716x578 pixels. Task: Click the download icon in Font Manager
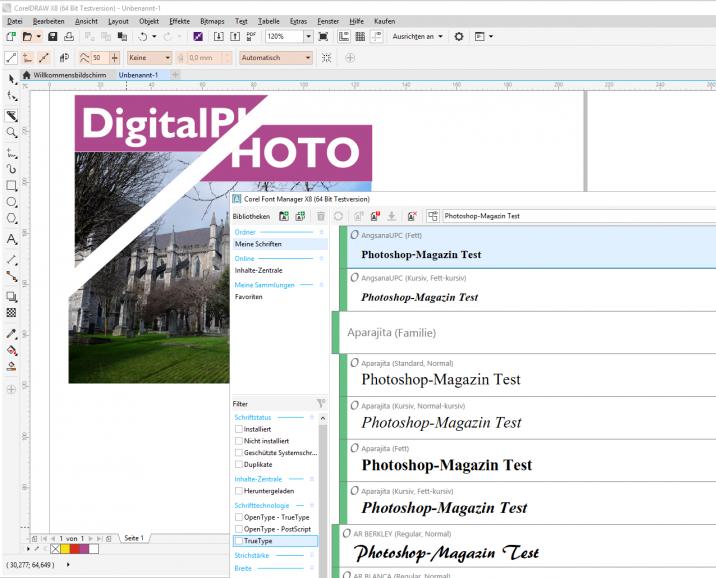click(x=392, y=216)
